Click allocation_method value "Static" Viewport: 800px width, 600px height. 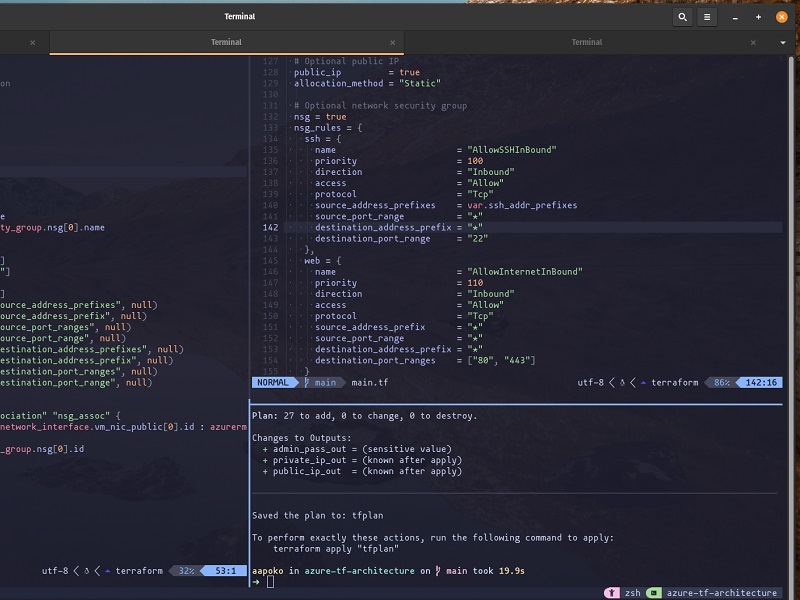pyautogui.click(x=420, y=84)
